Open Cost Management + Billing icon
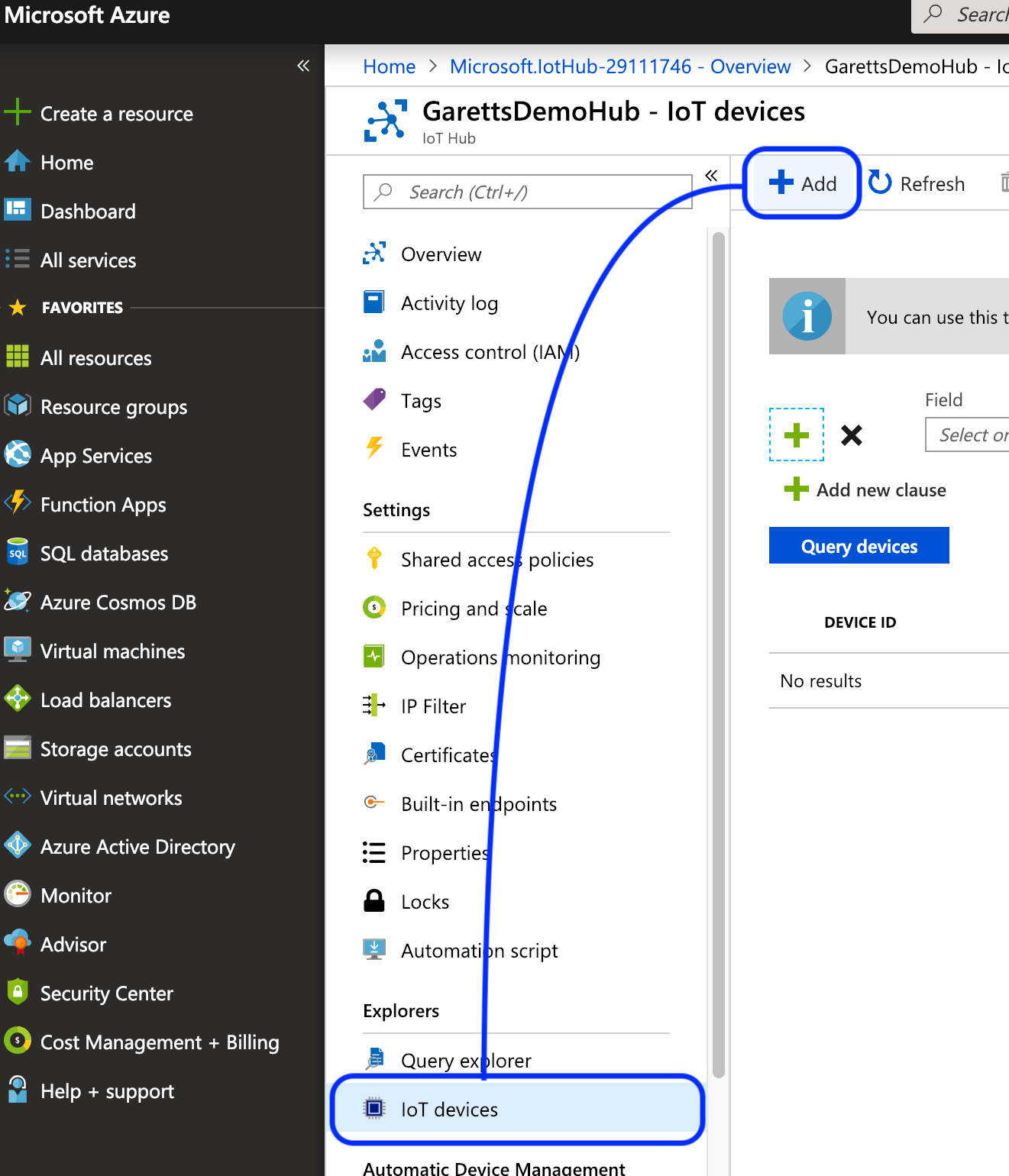1009x1176 pixels. [x=17, y=1041]
